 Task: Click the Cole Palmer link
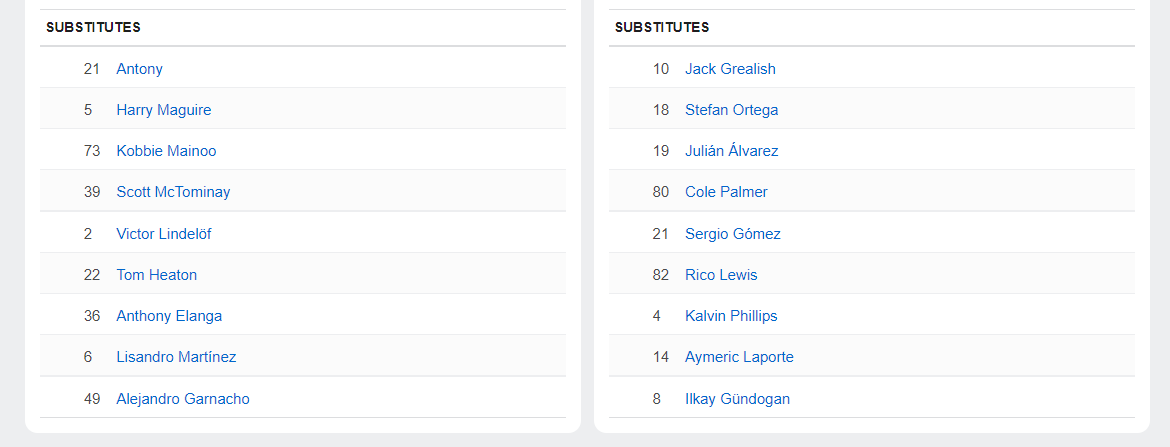pyautogui.click(x=726, y=192)
